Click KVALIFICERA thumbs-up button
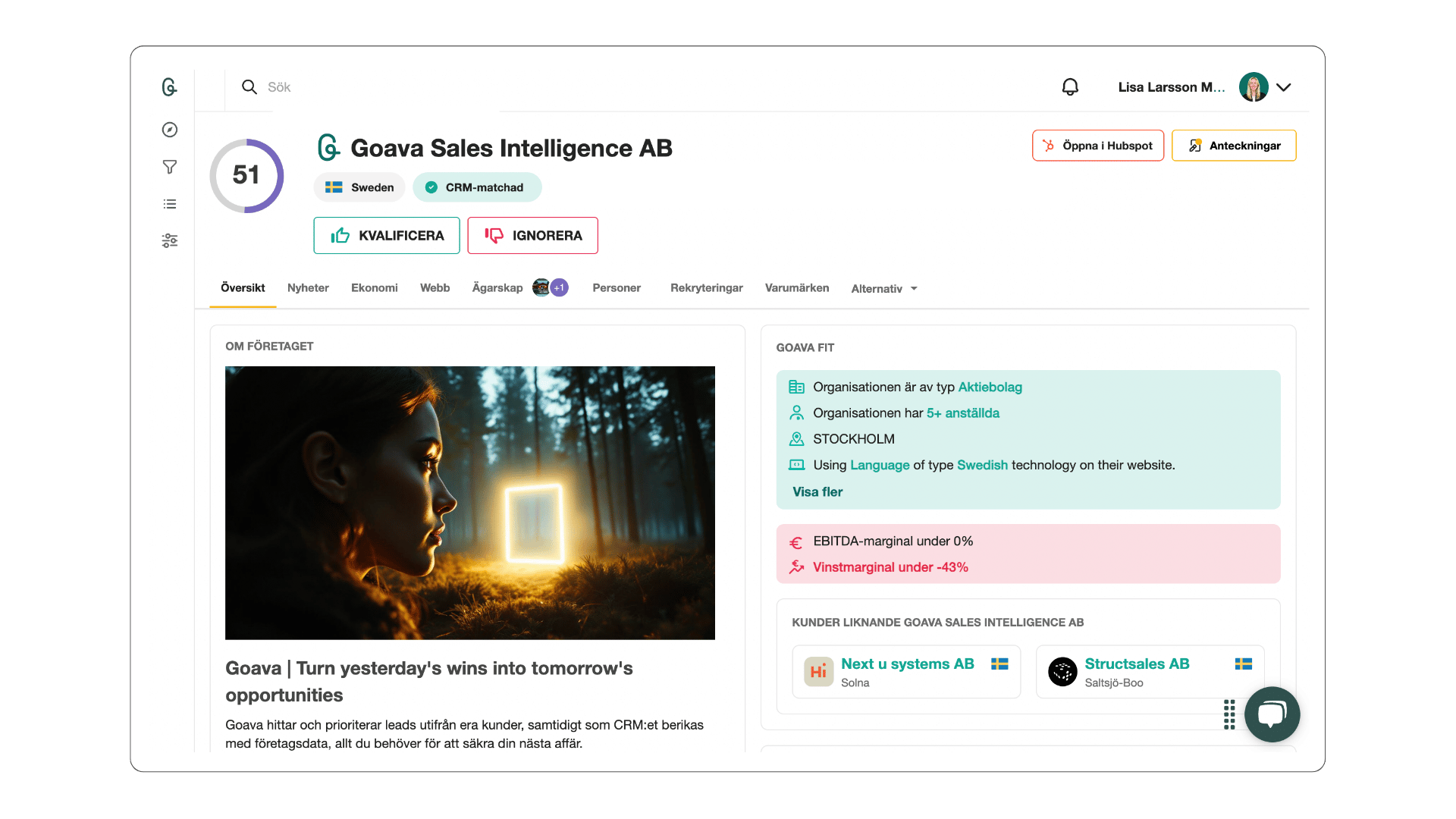Viewport: 1456px width, 819px height. tap(387, 235)
